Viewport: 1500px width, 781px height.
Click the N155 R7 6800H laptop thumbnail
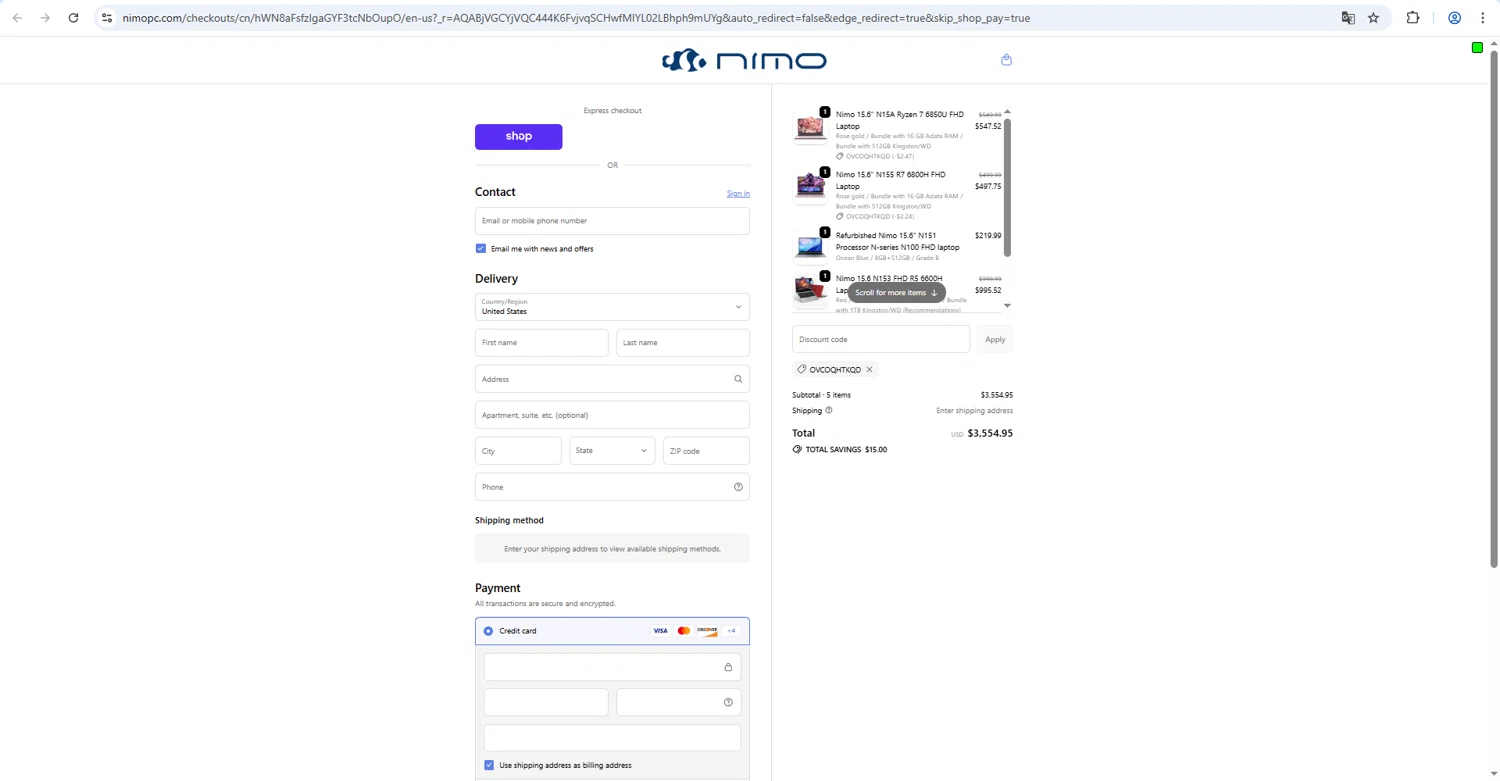(809, 187)
